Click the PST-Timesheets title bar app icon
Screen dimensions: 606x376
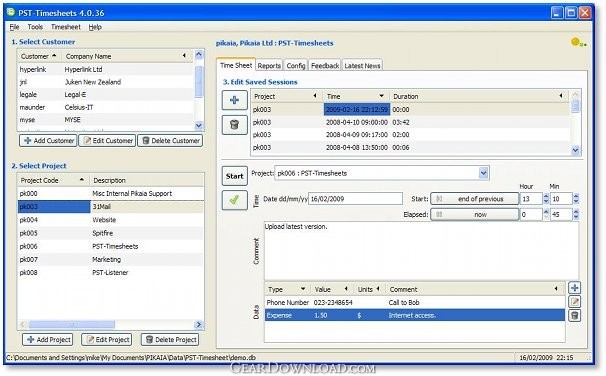point(11,12)
